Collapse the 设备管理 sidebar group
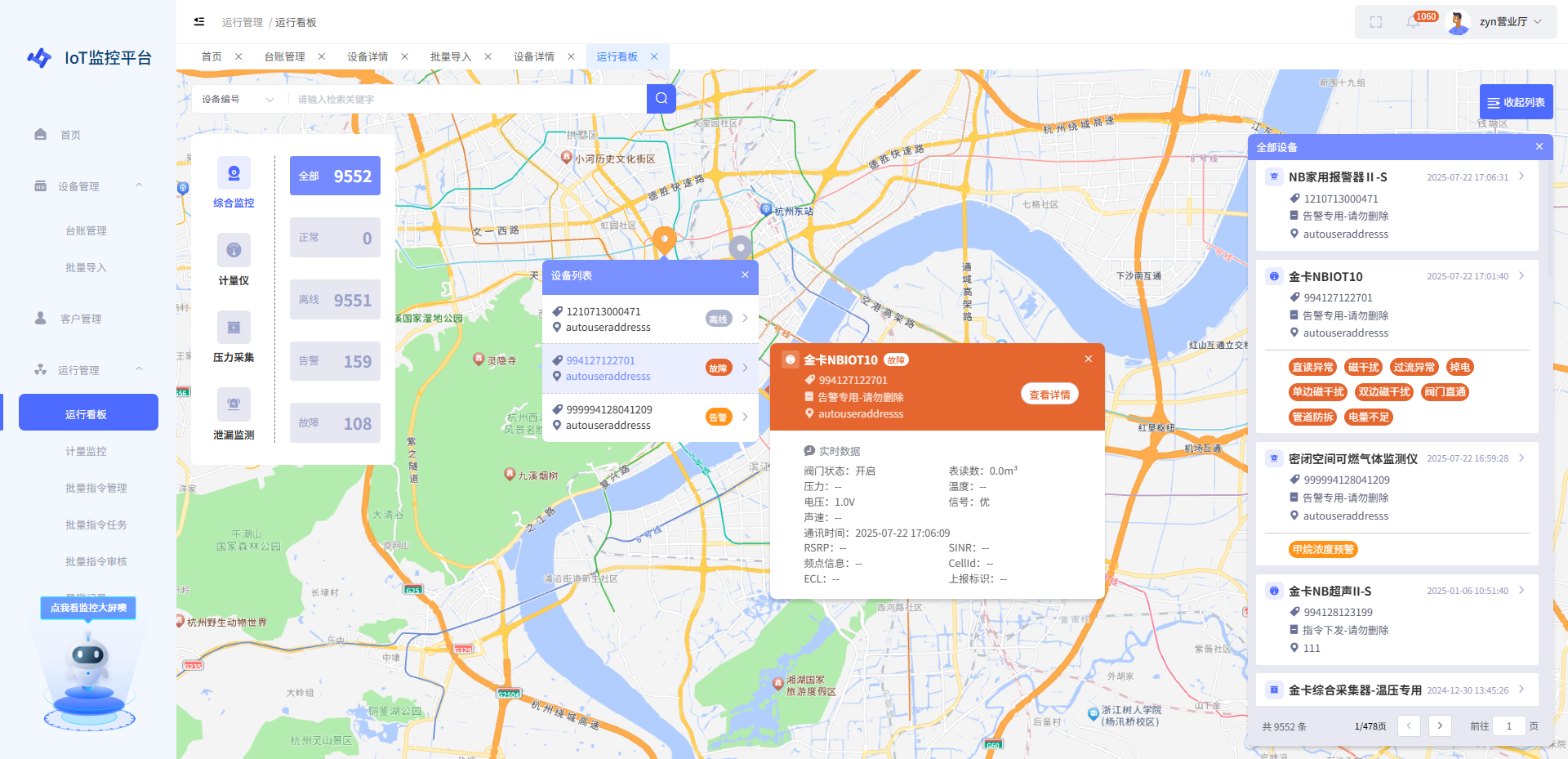 tap(139, 186)
